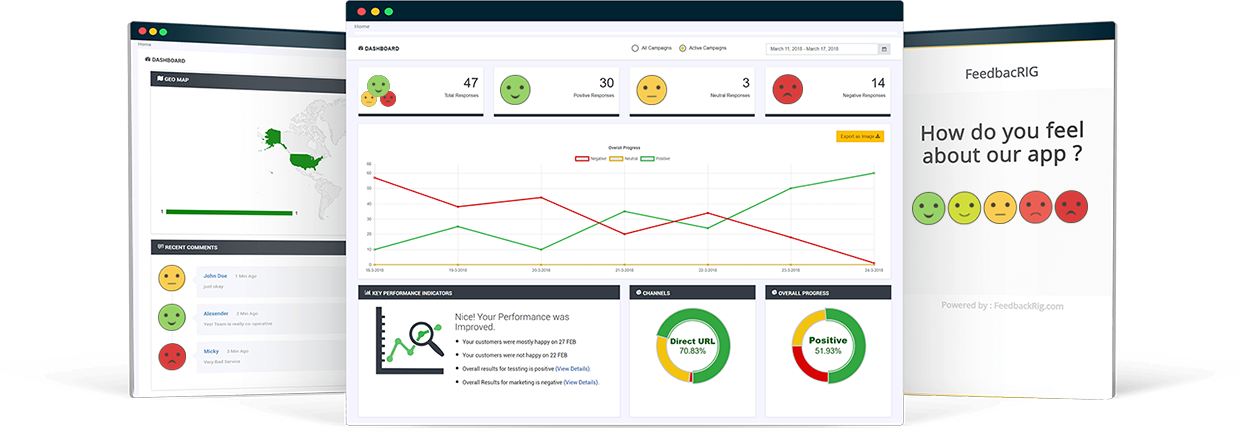This screenshot has width=1240, height=432.
Task: Click the Export as Image button
Action: [860, 136]
